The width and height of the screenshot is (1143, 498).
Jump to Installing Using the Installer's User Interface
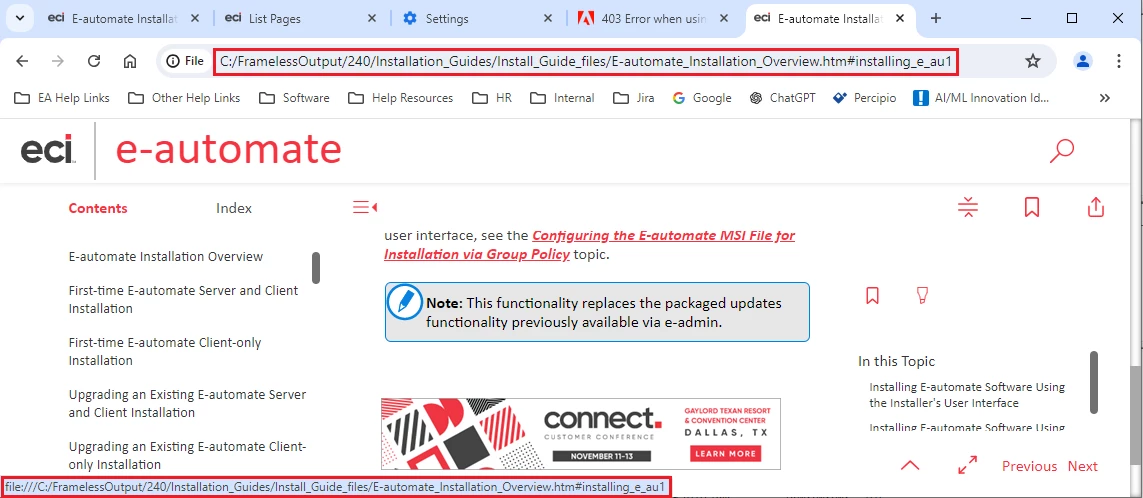tap(967, 394)
